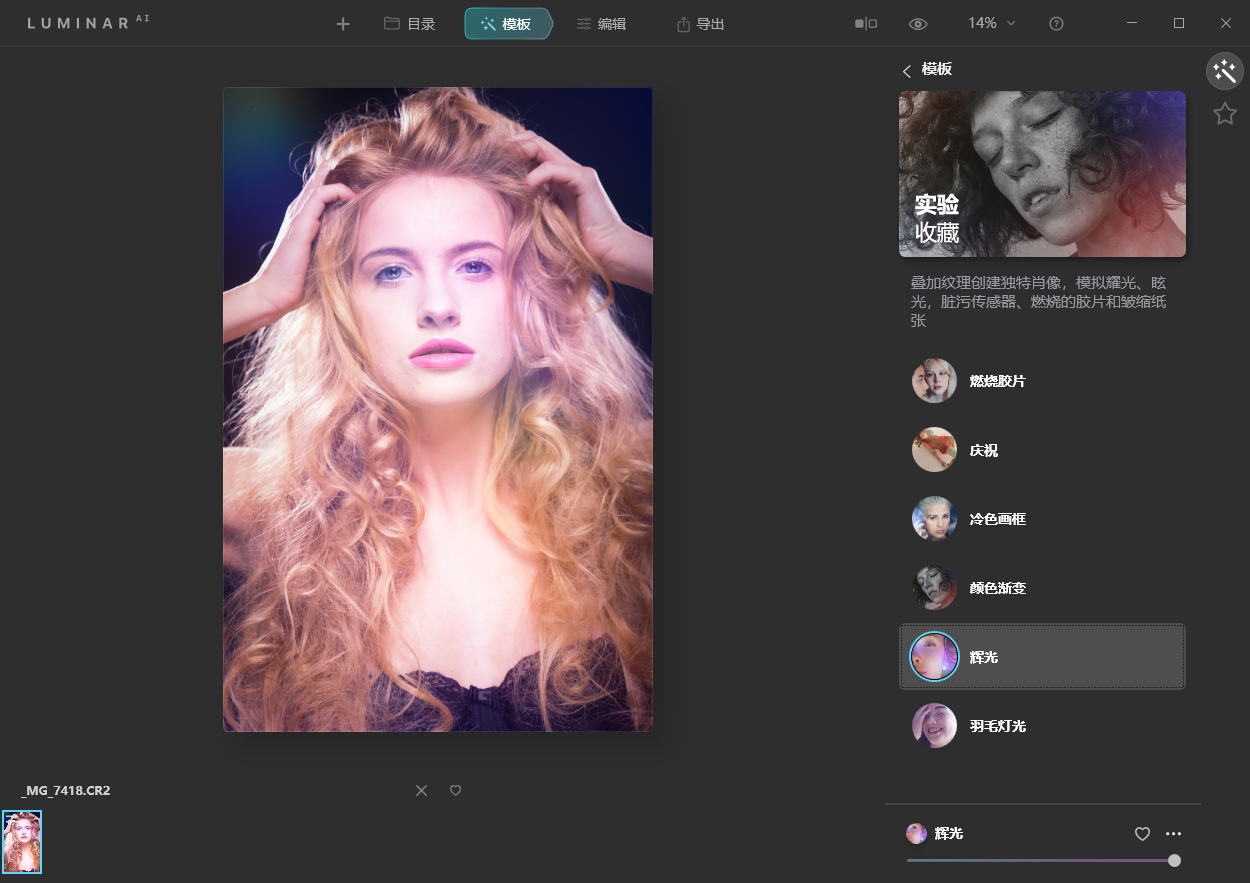Click the heart icon beside the filename
The image size is (1250, 883).
[x=455, y=791]
